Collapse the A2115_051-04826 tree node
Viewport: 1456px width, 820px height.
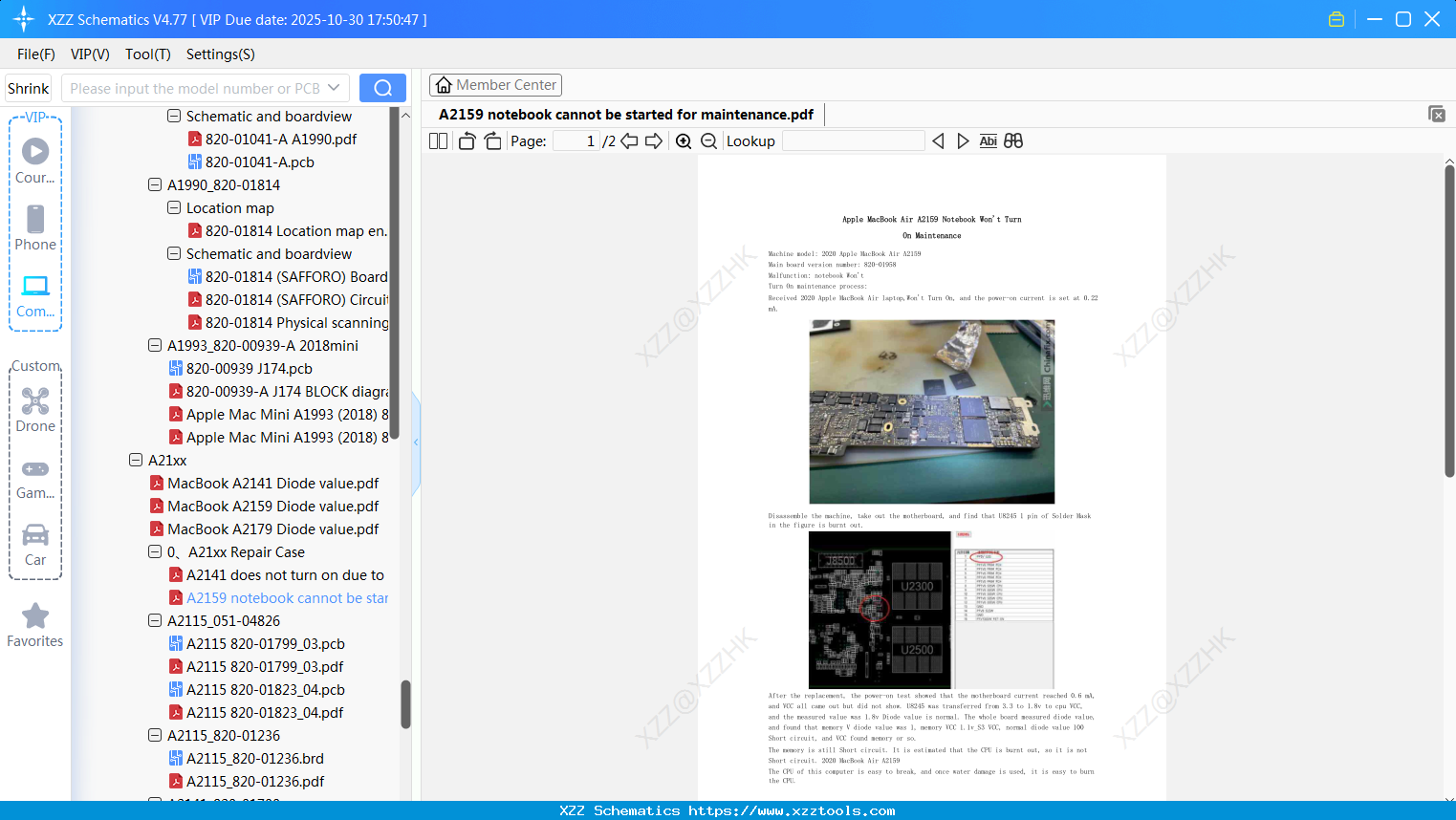pyautogui.click(x=155, y=620)
